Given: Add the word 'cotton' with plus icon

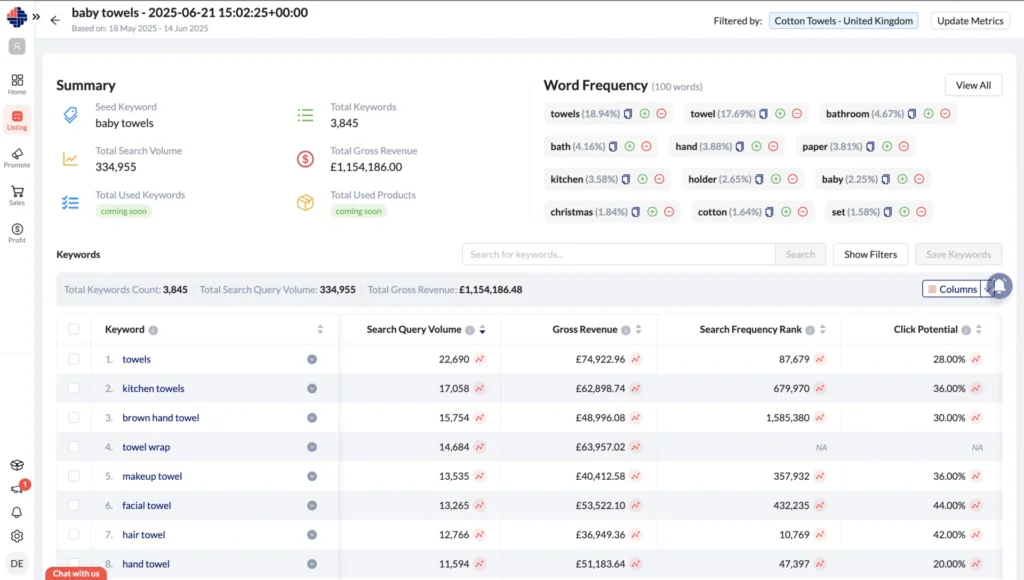Looking at the screenshot, I should pos(786,212).
